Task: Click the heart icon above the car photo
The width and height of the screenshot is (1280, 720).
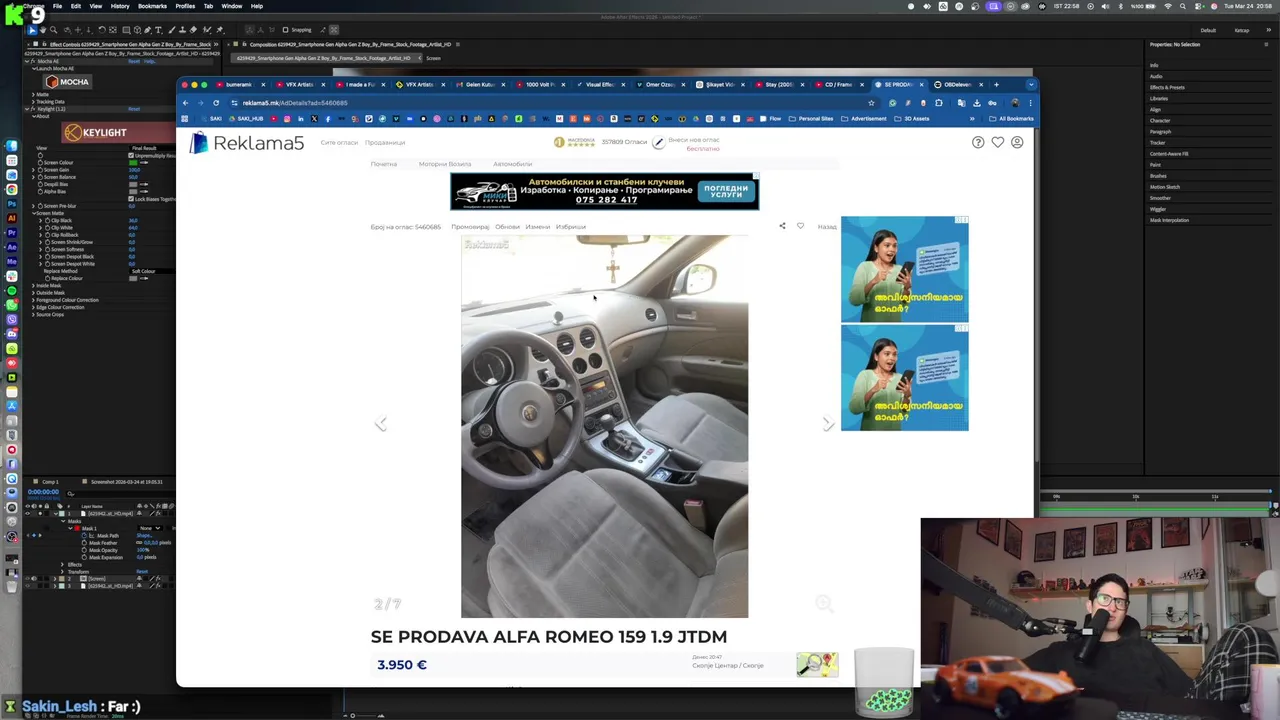Action: pos(800,226)
